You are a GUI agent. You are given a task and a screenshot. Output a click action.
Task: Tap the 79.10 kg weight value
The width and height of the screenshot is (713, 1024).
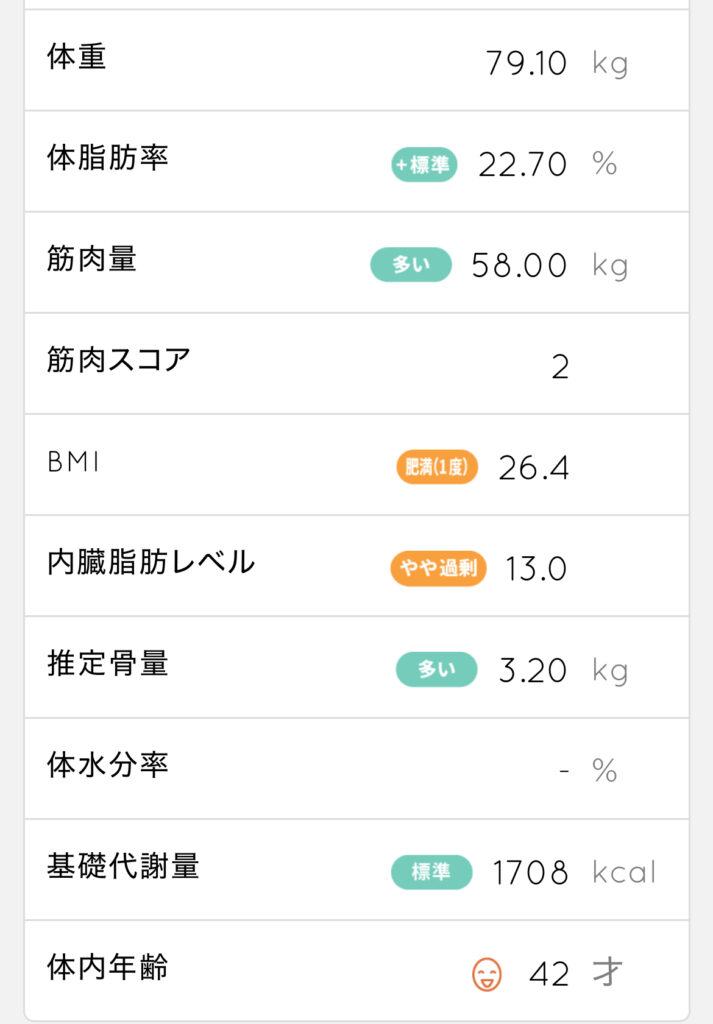(557, 64)
